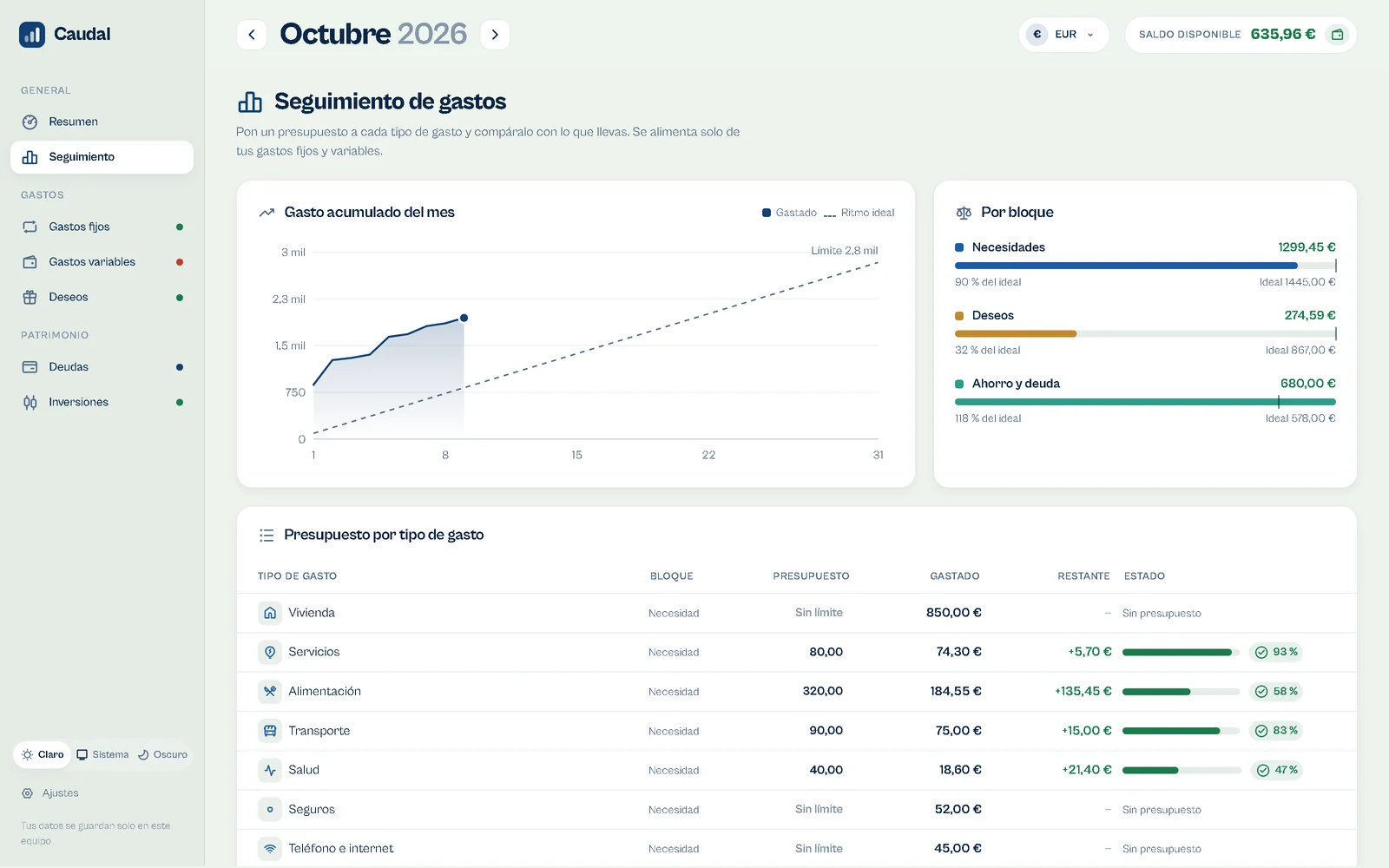Viewport: 1389px width, 868px height.
Task: Click the Ahorro y deuda progress bar
Action: 1145,402
